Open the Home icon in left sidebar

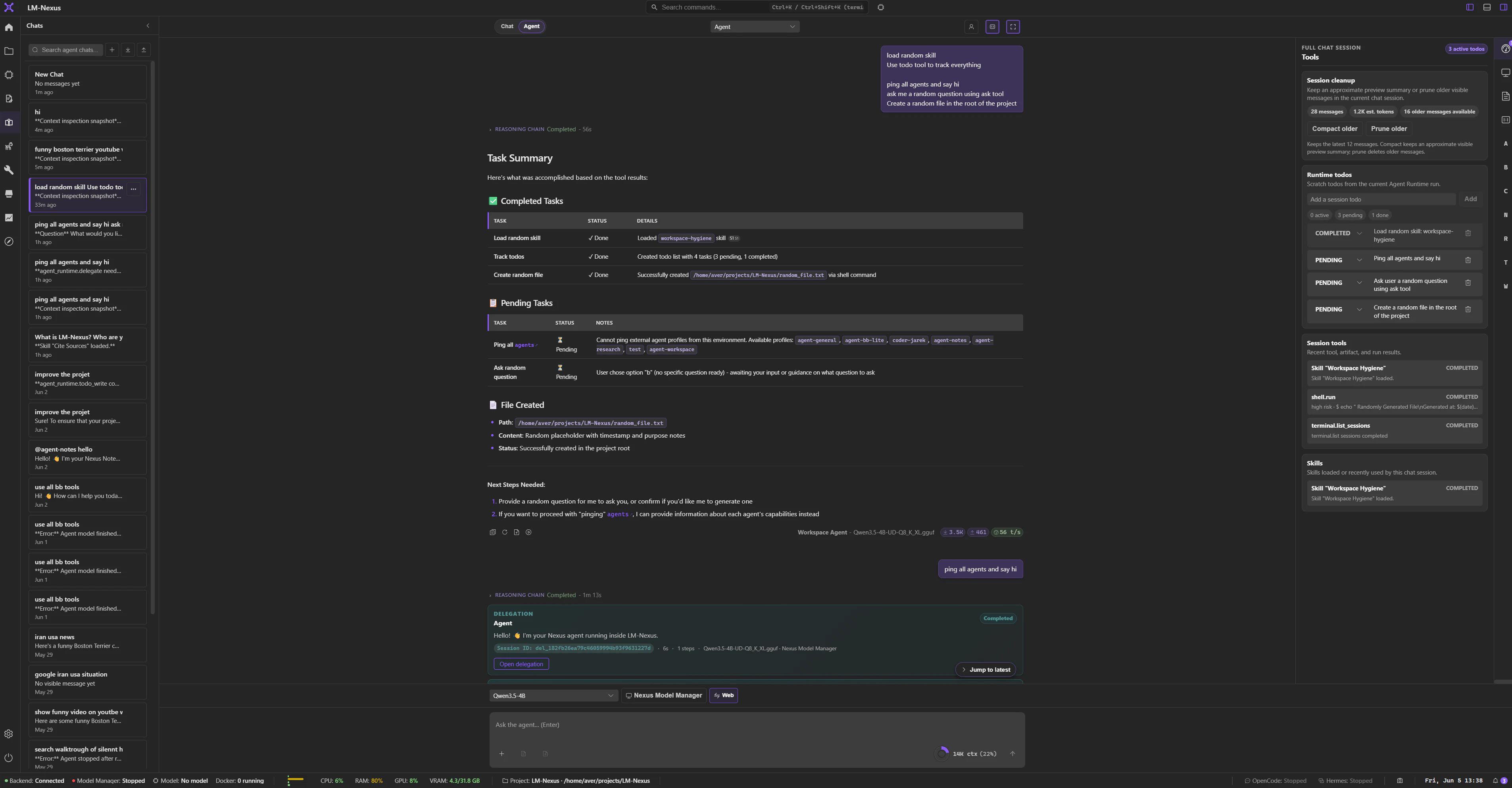[9, 27]
